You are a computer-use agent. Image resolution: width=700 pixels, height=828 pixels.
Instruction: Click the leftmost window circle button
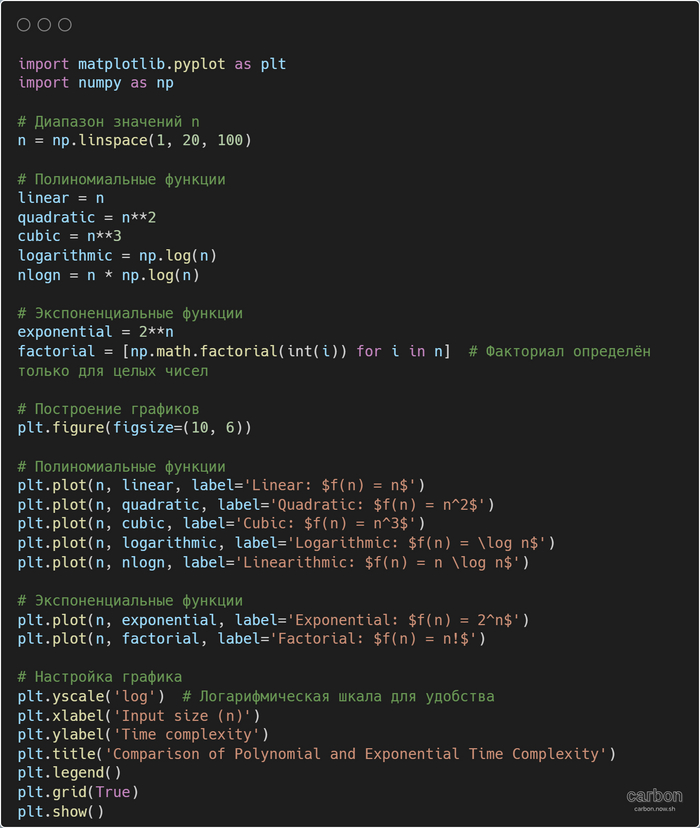[24, 25]
